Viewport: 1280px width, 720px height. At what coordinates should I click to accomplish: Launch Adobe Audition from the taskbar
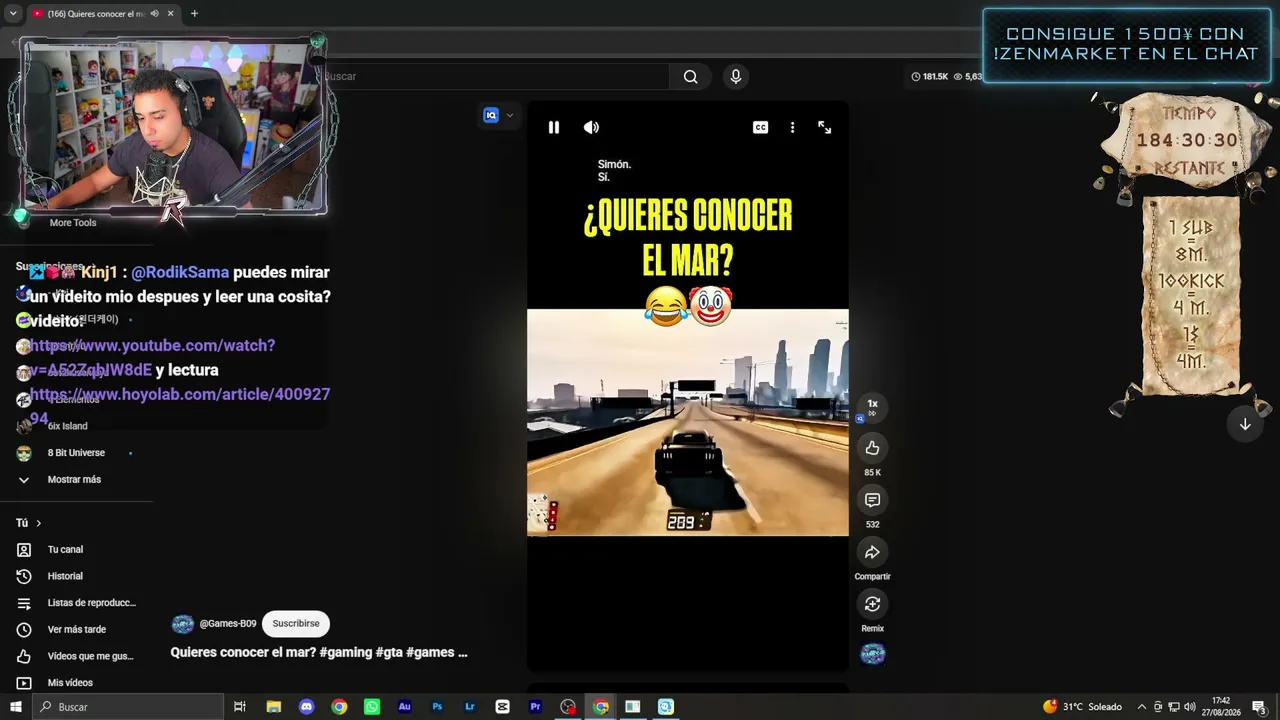pos(404,707)
